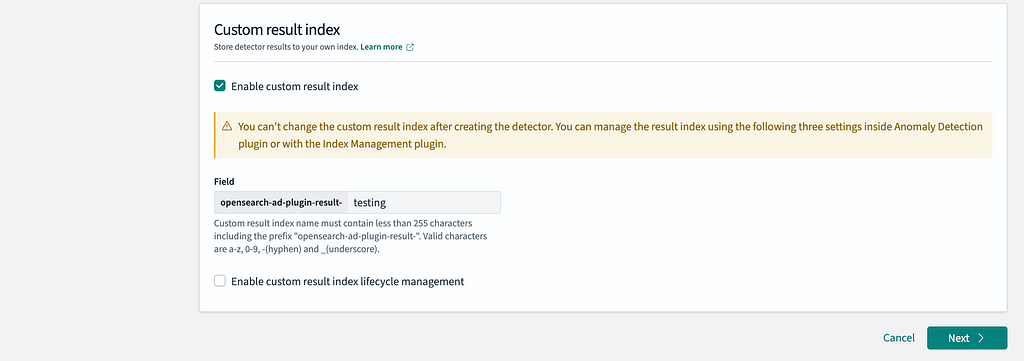Click the arrow chevron on Next button
The image size is (1024, 361).
coord(981,337)
